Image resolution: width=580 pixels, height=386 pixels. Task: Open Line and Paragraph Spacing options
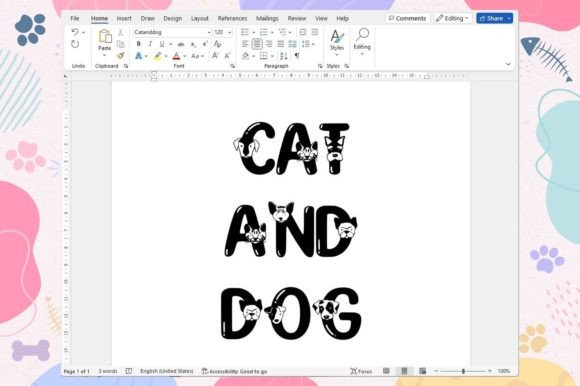click(x=308, y=44)
